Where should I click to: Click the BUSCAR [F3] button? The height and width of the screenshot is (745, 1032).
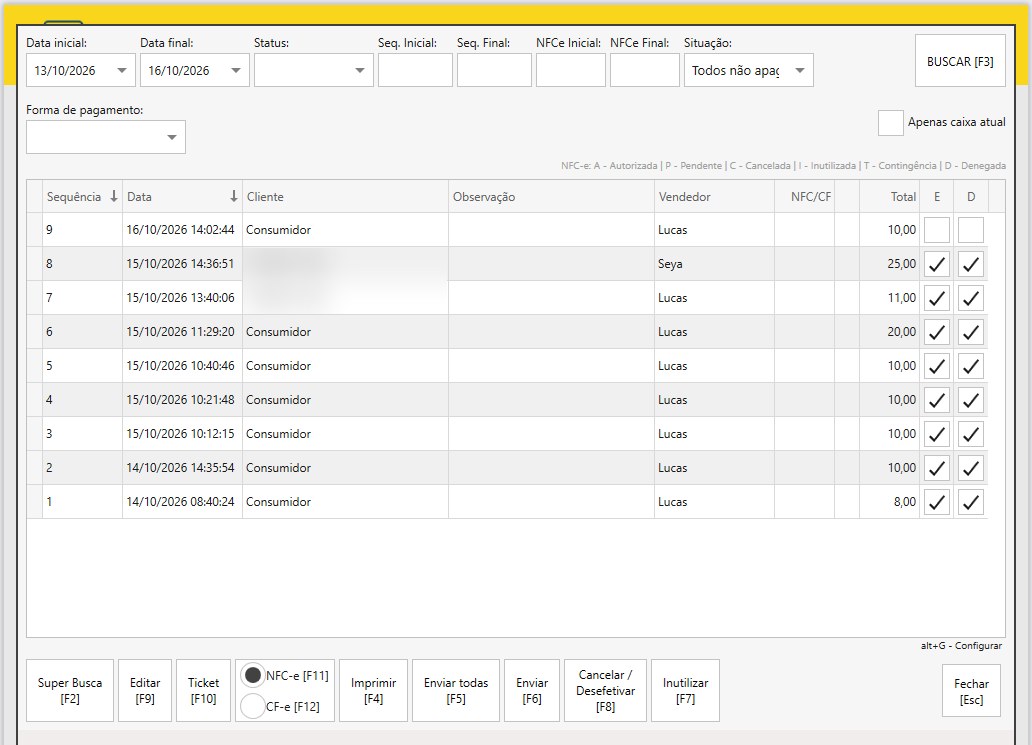[960, 61]
